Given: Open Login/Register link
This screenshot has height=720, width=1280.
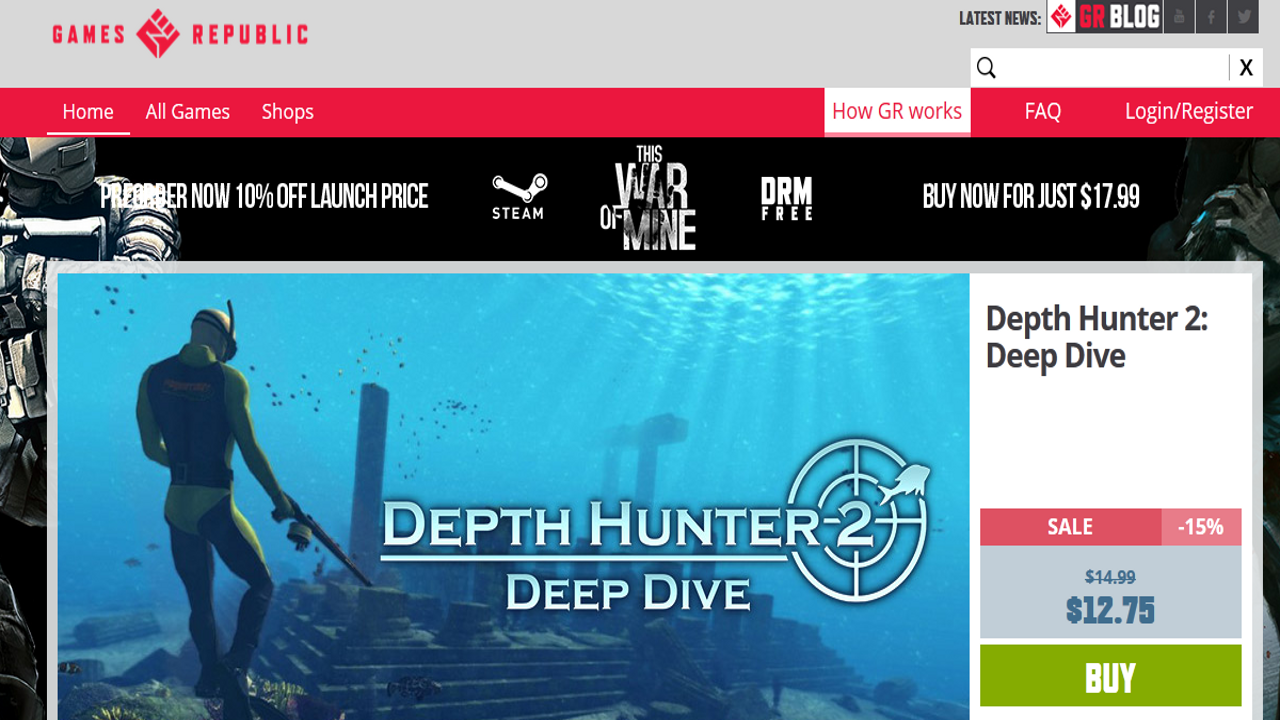Looking at the screenshot, I should click(1188, 112).
